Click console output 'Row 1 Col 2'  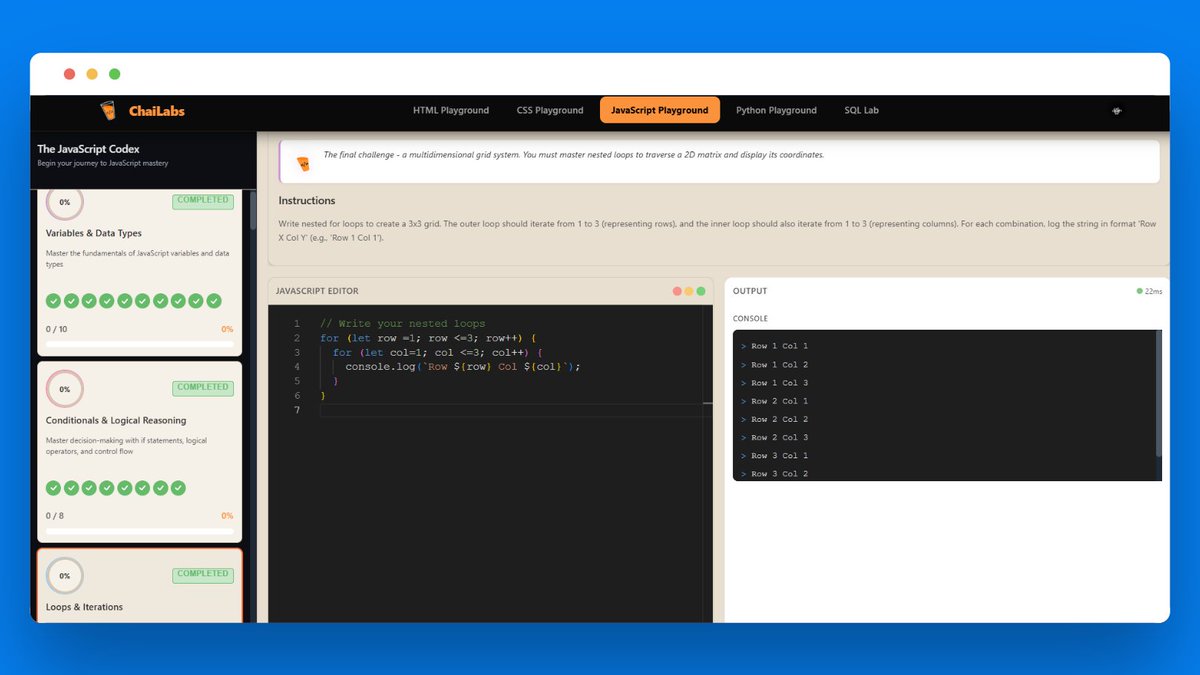779,365
